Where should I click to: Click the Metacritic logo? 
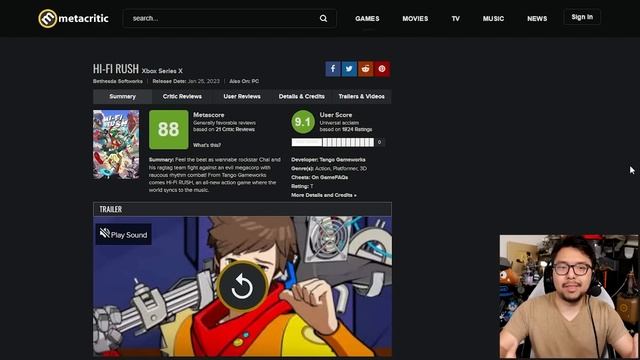tap(73, 18)
